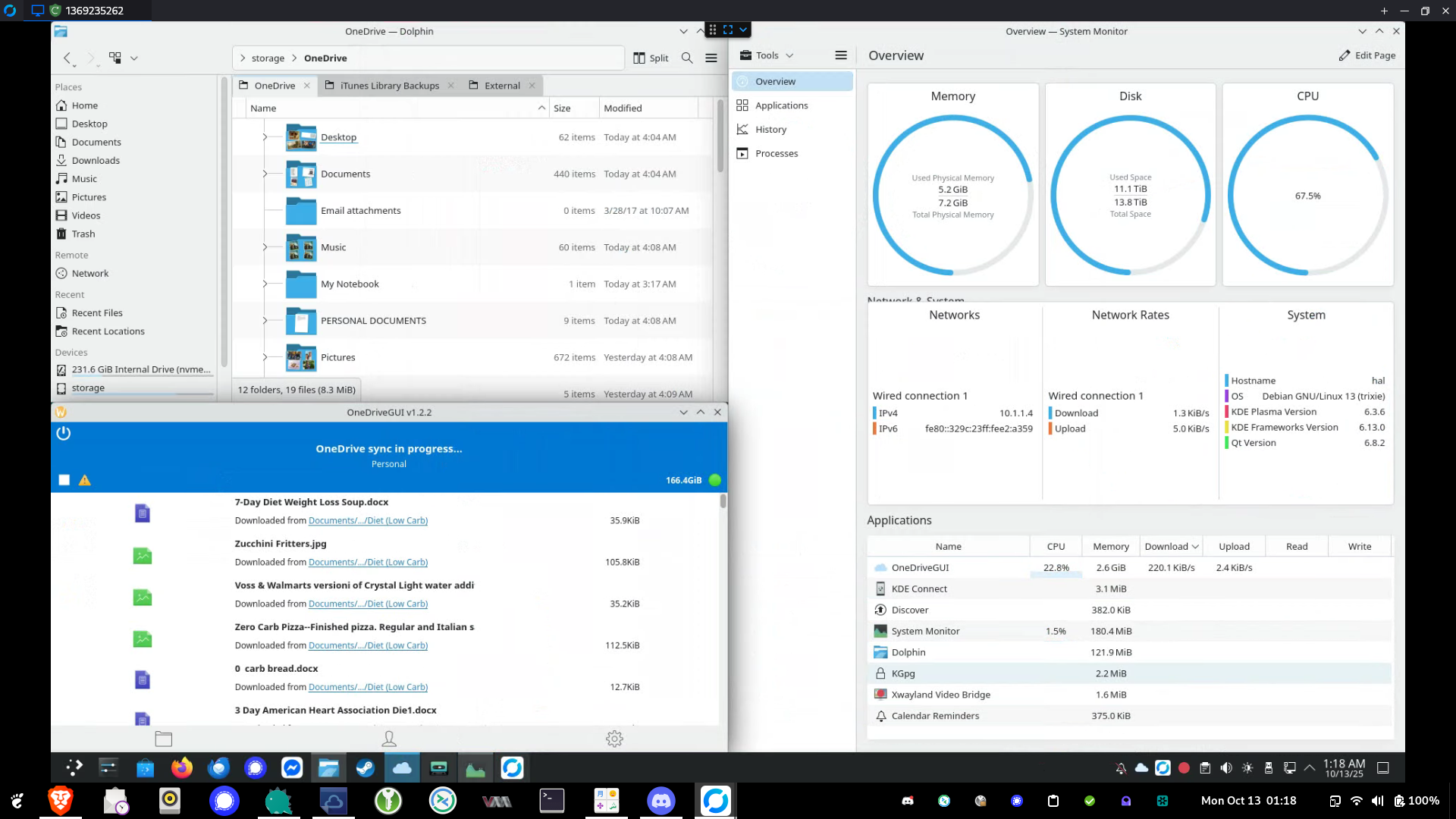The height and width of the screenshot is (819, 1456).
Task: Open the OneDriveGUI account profile icon
Action: pos(389,739)
